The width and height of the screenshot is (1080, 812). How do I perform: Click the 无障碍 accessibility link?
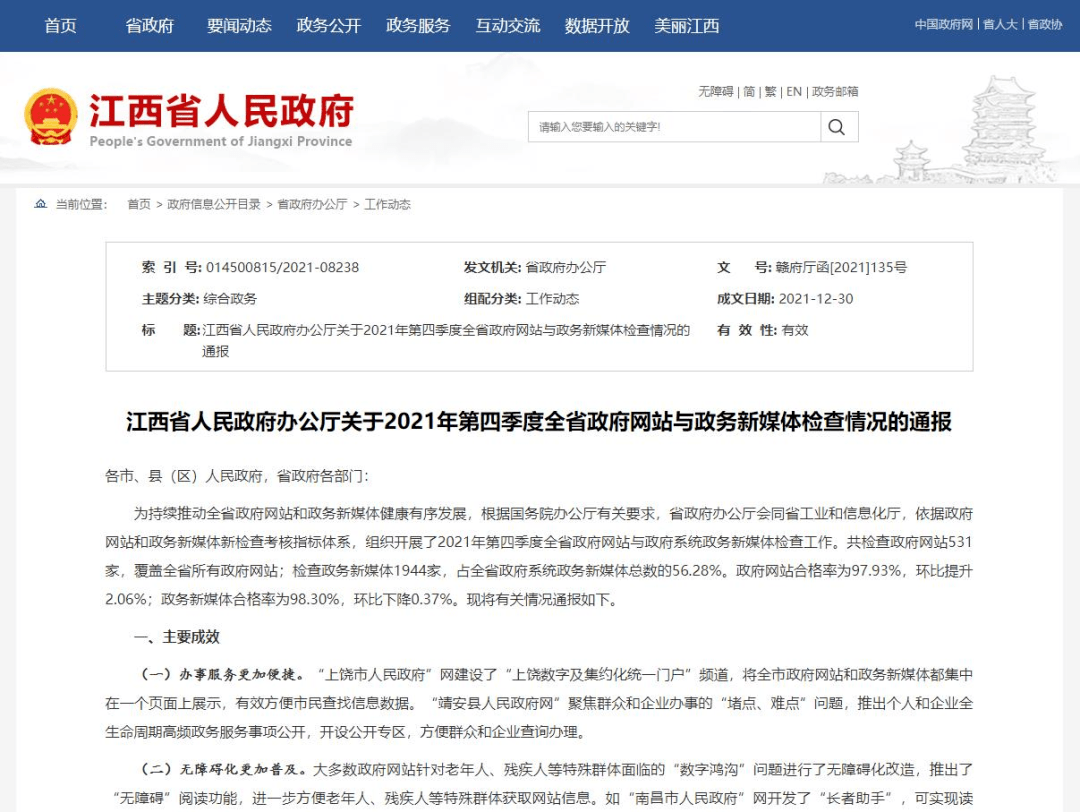click(716, 92)
